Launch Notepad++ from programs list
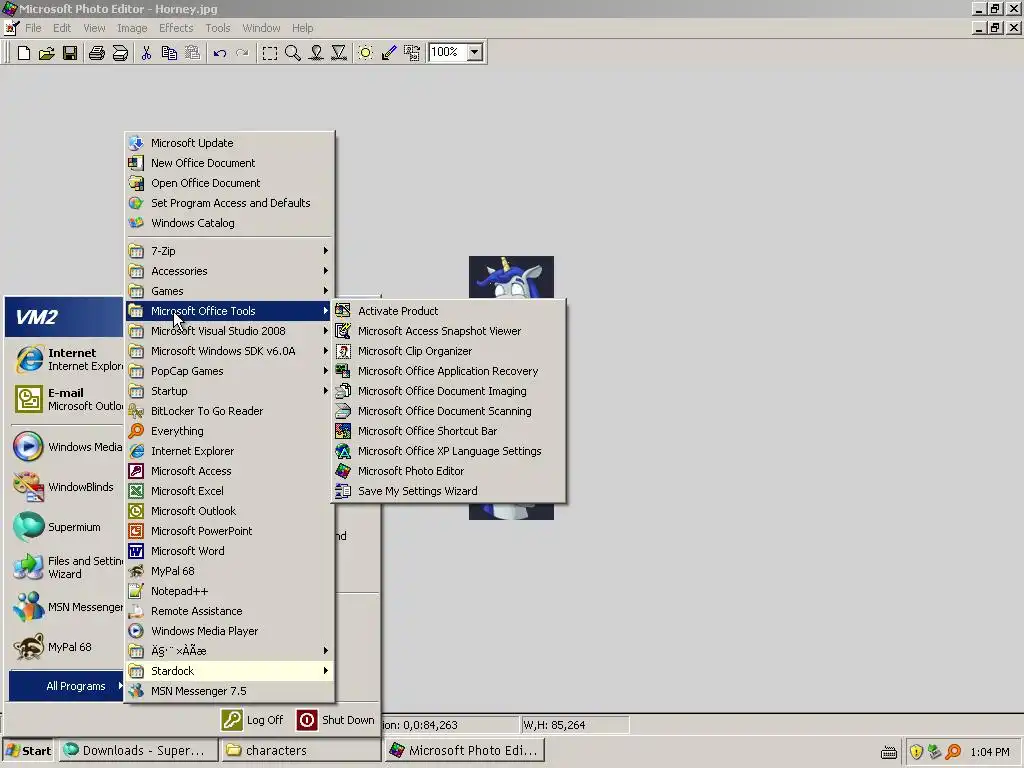Viewport: 1024px width, 768px height. click(229, 591)
